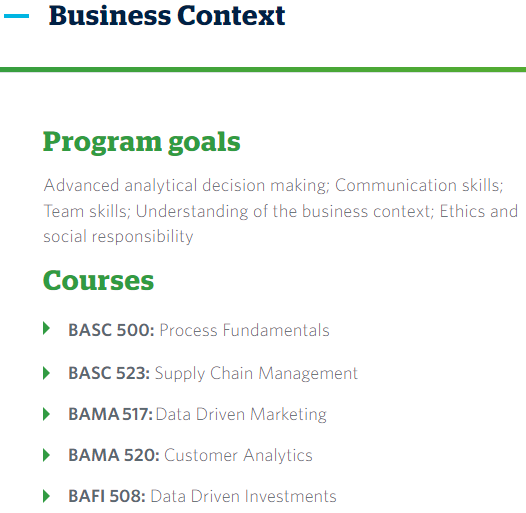Open BAMA 517 disclosure triangle

(46, 414)
